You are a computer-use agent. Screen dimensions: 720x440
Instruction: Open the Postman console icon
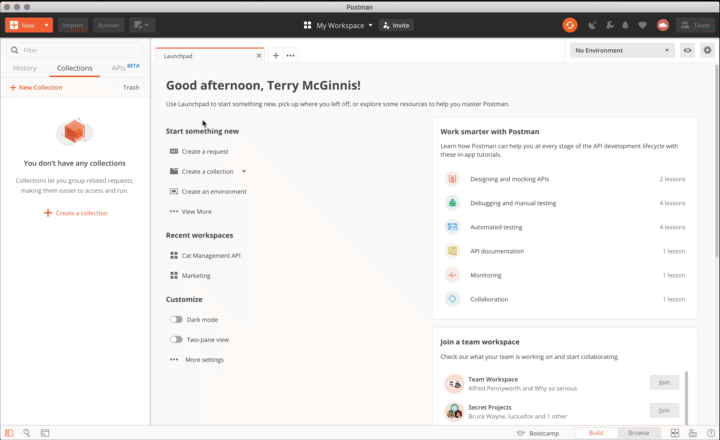[45, 433]
